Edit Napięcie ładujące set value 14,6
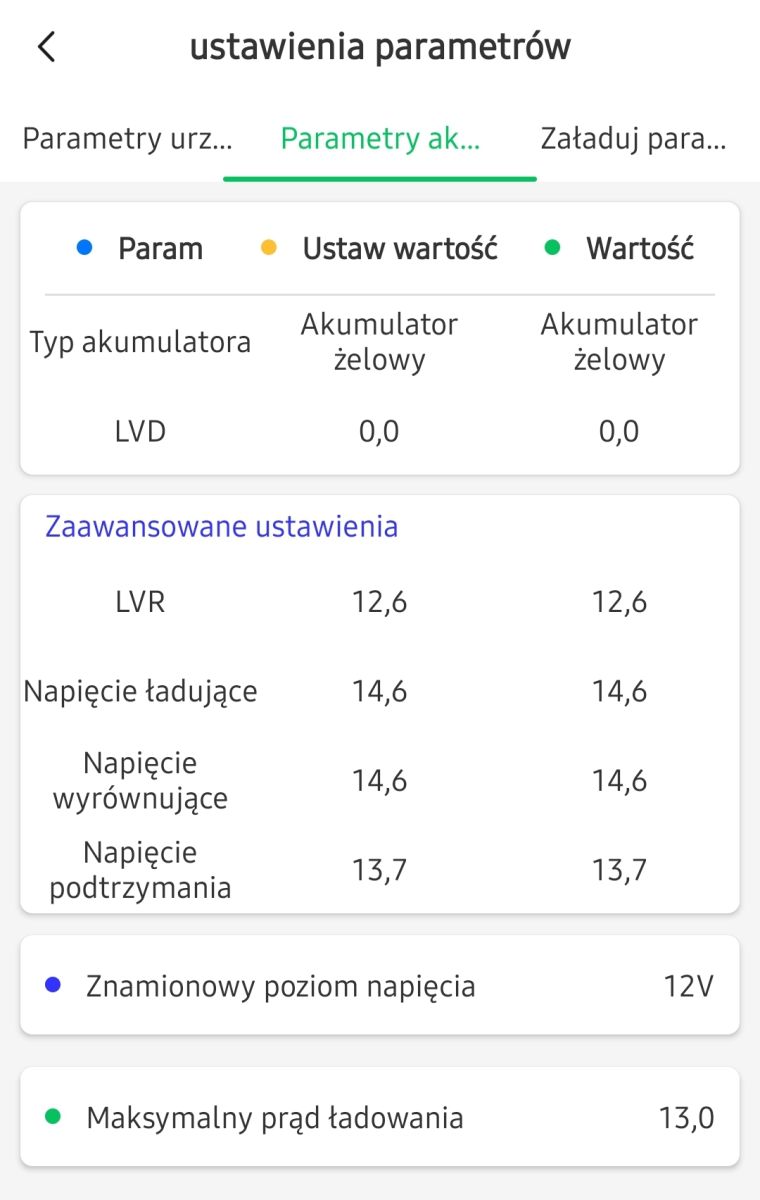Image resolution: width=760 pixels, height=1200 pixels. pos(379,692)
